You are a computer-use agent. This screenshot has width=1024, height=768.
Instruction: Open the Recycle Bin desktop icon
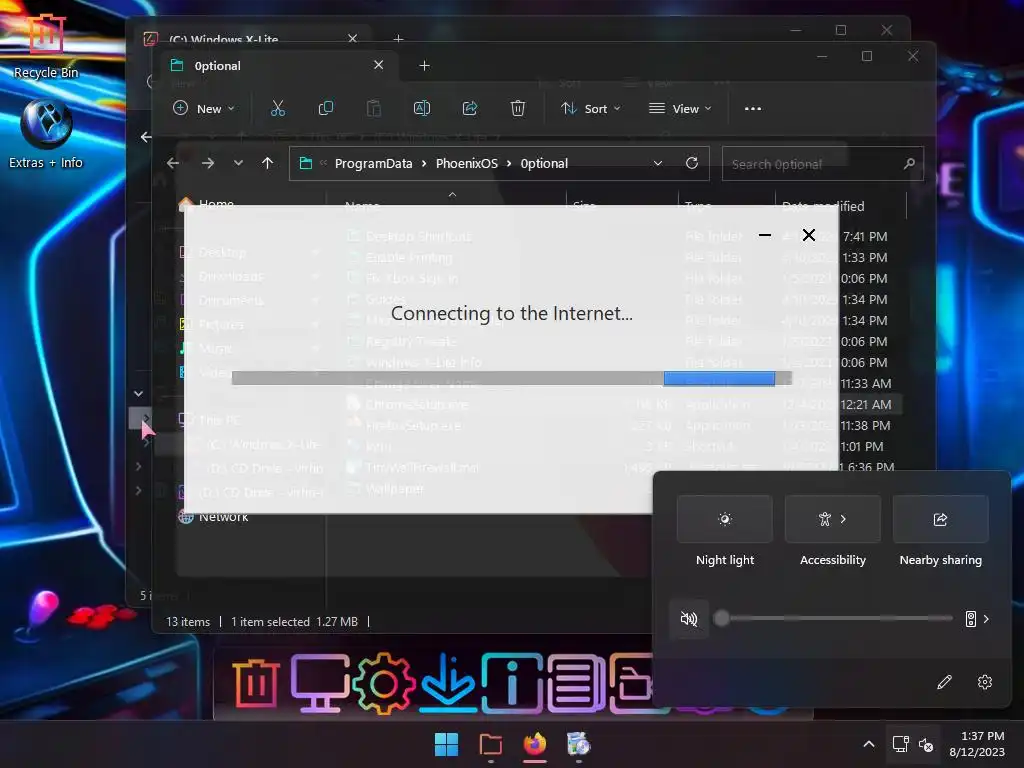46,46
